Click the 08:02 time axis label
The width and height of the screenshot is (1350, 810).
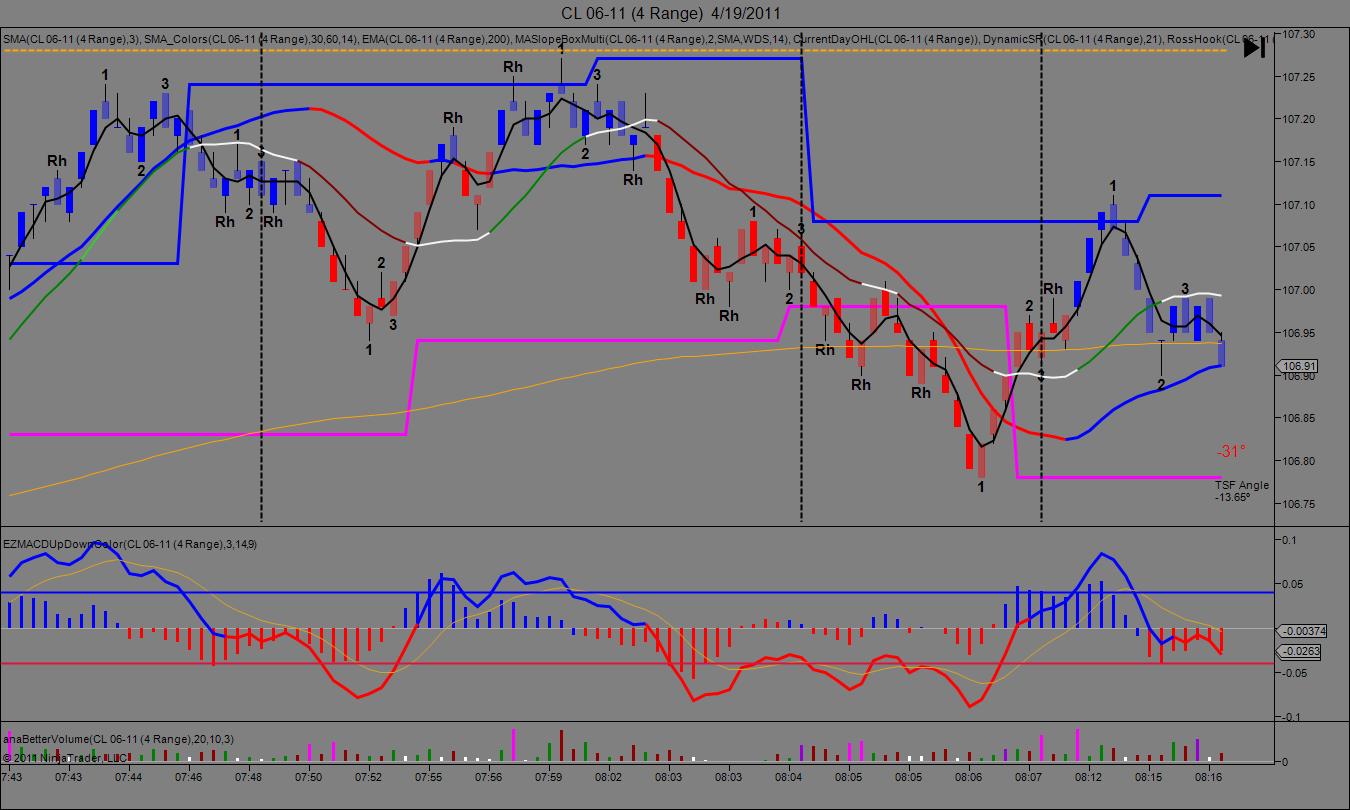[609, 776]
